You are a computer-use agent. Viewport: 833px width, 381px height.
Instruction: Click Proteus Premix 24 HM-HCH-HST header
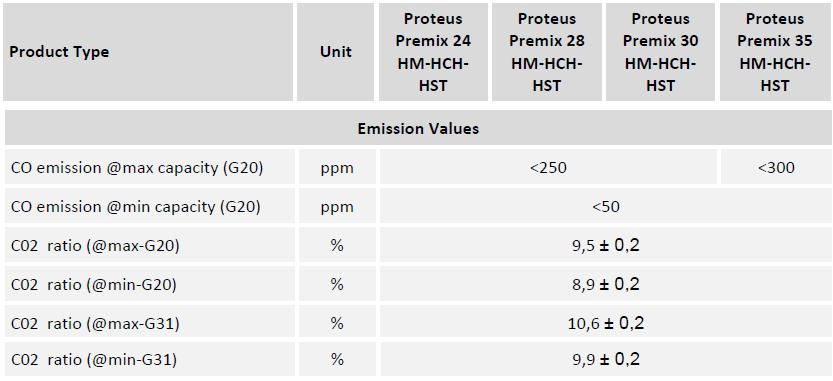(x=433, y=52)
